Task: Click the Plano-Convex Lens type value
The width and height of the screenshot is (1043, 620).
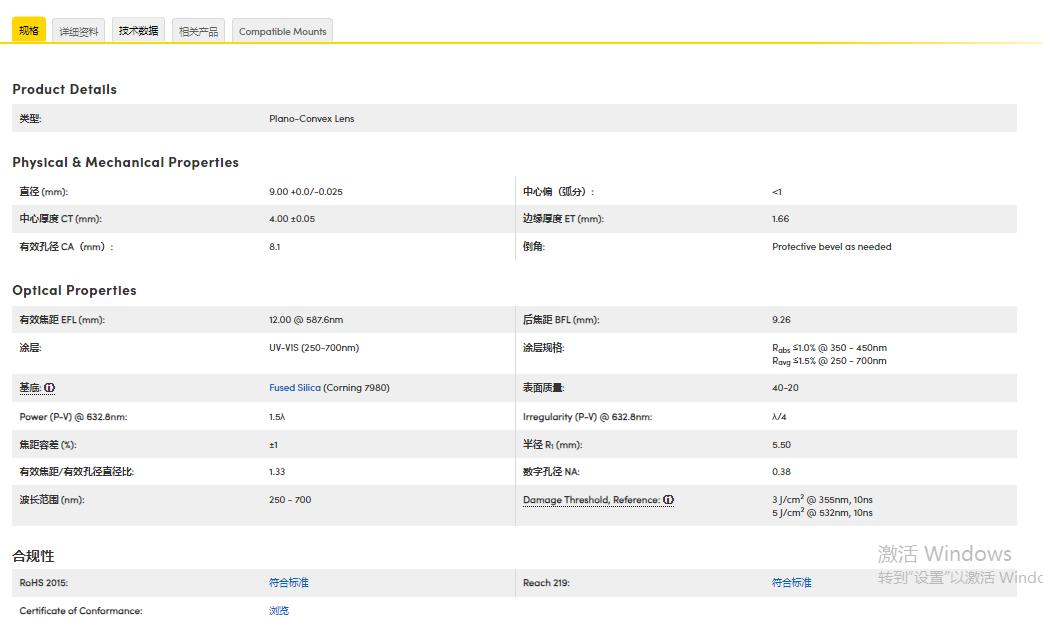Action: (x=311, y=119)
